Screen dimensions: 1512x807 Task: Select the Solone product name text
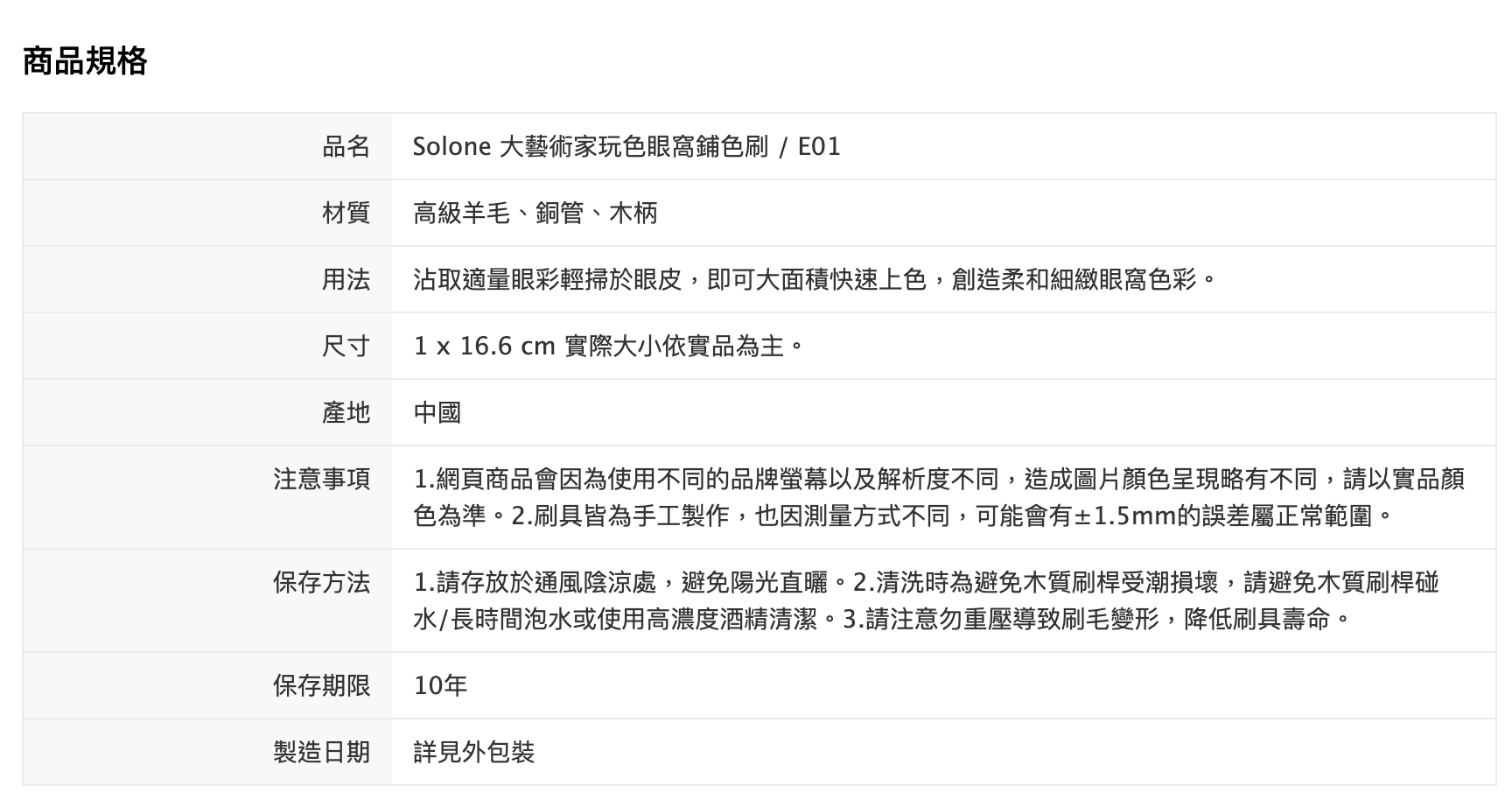pos(626,146)
